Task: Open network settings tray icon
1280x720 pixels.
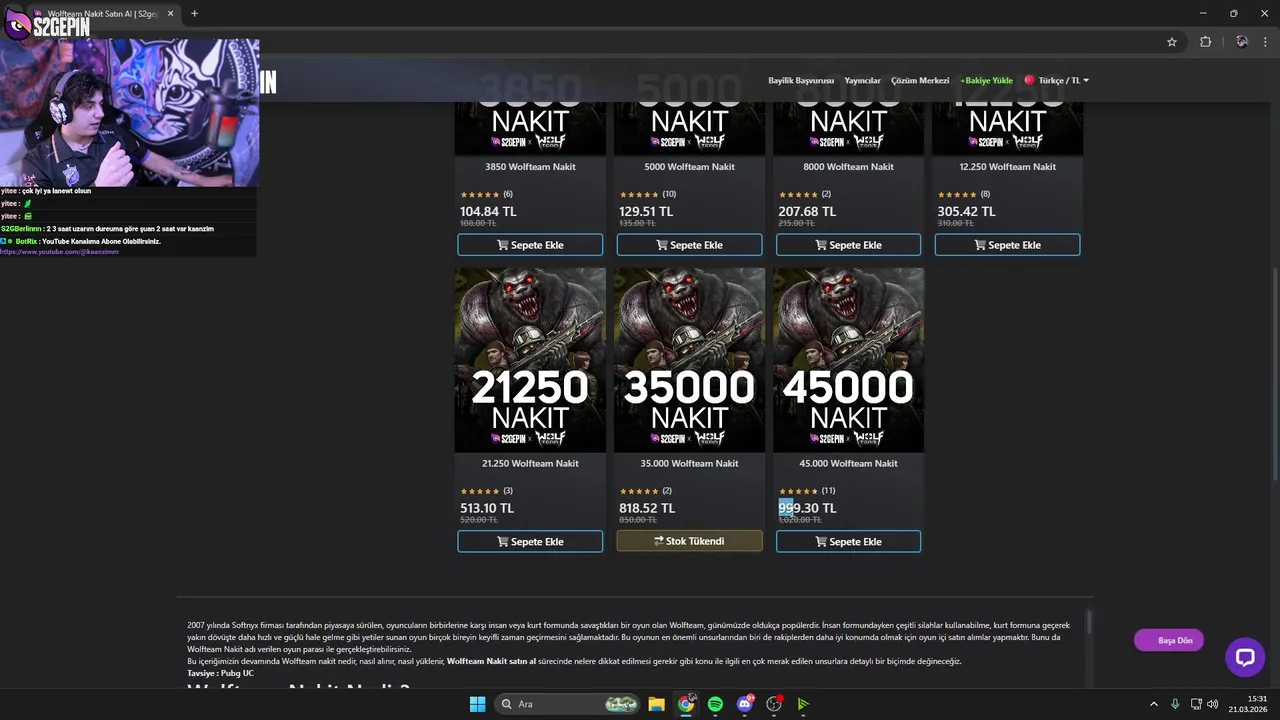Action: click(1196, 704)
